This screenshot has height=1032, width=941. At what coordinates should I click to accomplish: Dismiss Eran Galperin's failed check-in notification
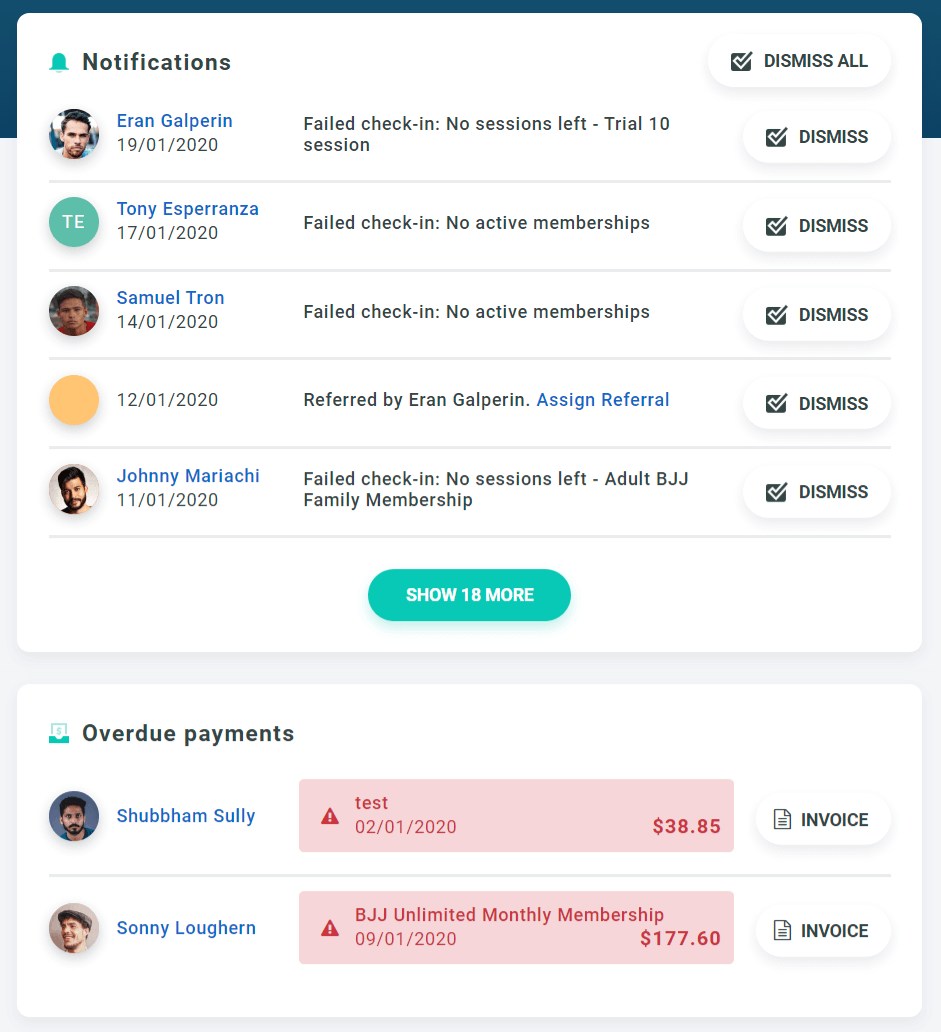click(817, 137)
